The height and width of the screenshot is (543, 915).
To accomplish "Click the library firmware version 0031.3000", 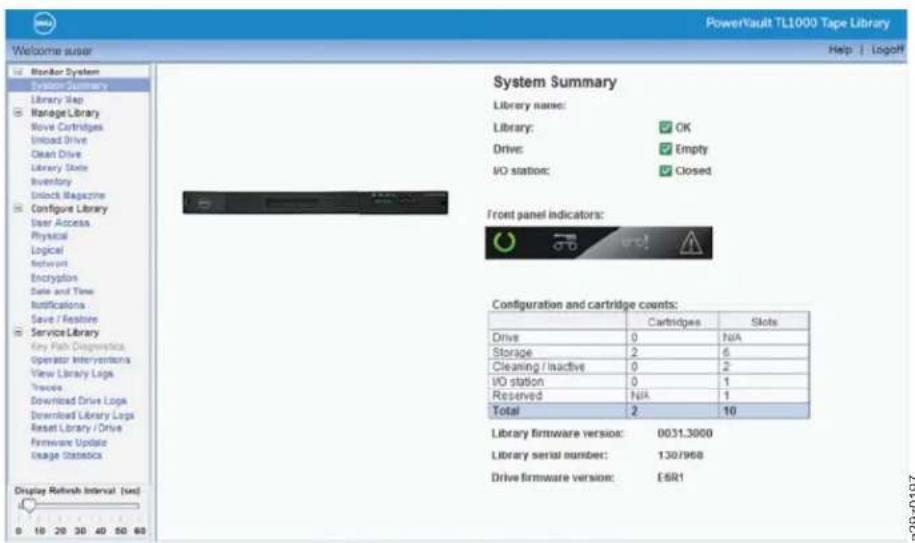I will click(x=684, y=433).
